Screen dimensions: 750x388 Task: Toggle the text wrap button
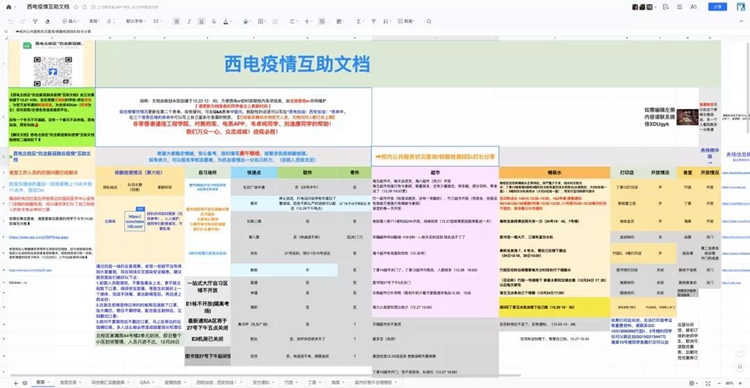point(322,22)
